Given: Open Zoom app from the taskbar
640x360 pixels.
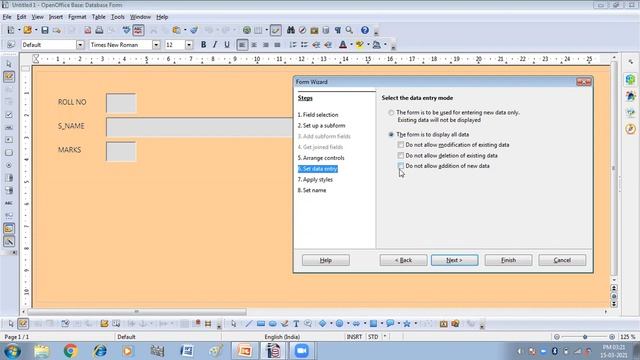Looking at the screenshot, I should (302, 351).
